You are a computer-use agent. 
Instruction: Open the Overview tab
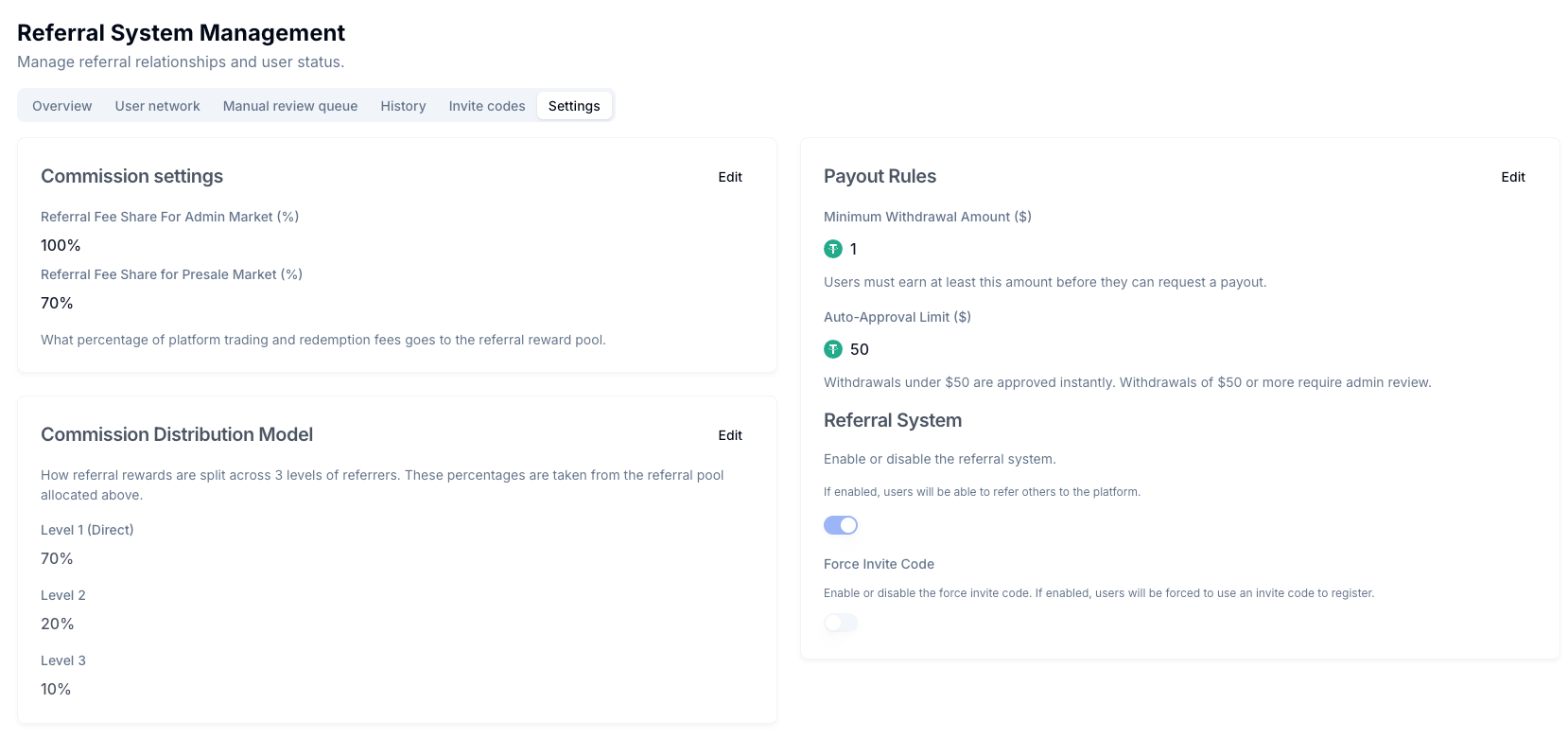tap(62, 106)
